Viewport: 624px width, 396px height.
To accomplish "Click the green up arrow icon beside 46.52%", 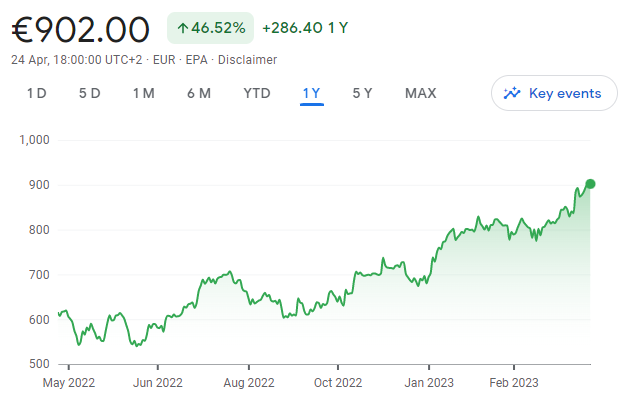I will coord(183,28).
